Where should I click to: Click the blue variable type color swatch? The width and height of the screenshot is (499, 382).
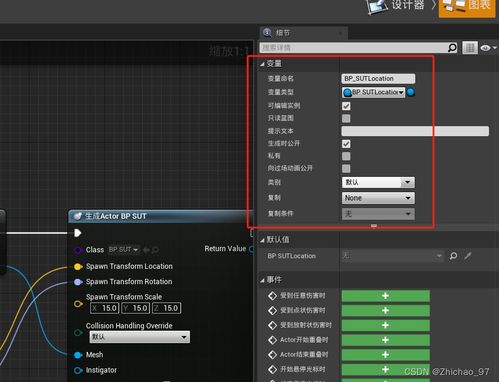click(x=411, y=92)
